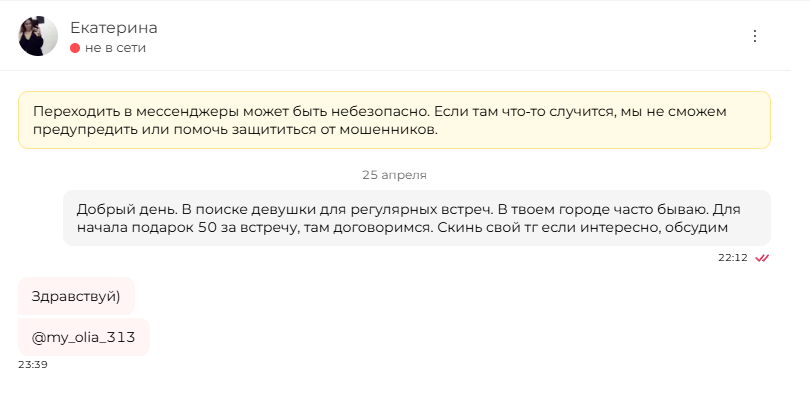Click the double-check read receipt icon
810x394 pixels.
[x=762, y=258]
